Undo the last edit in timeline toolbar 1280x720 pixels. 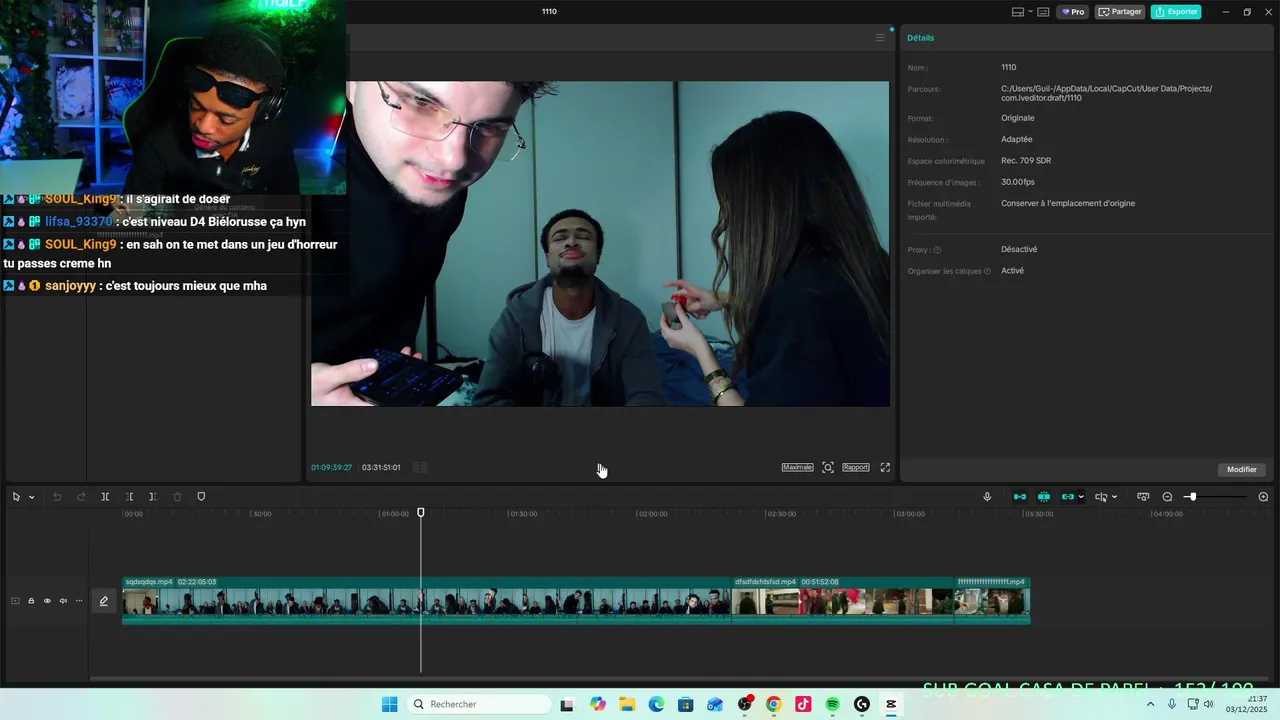(x=57, y=497)
